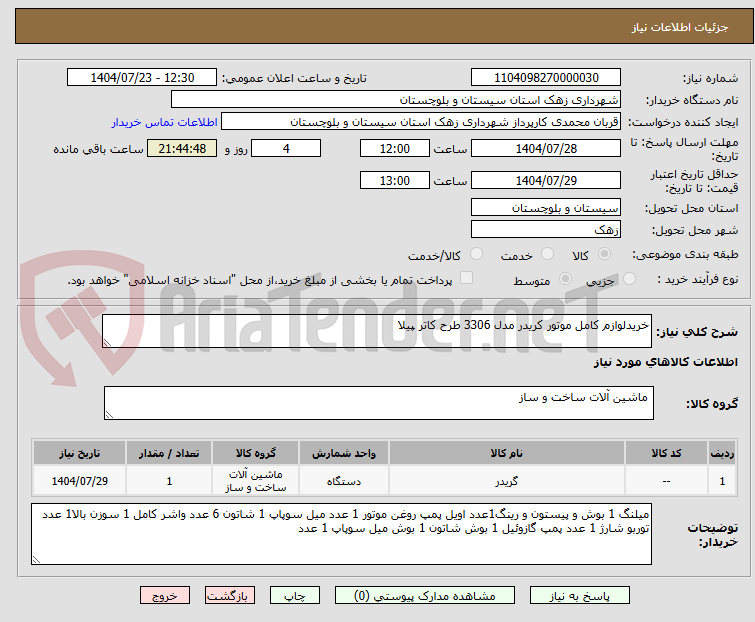The width and height of the screenshot is (755, 622).
Task: Select the کالا radio button
Action: (x=604, y=254)
